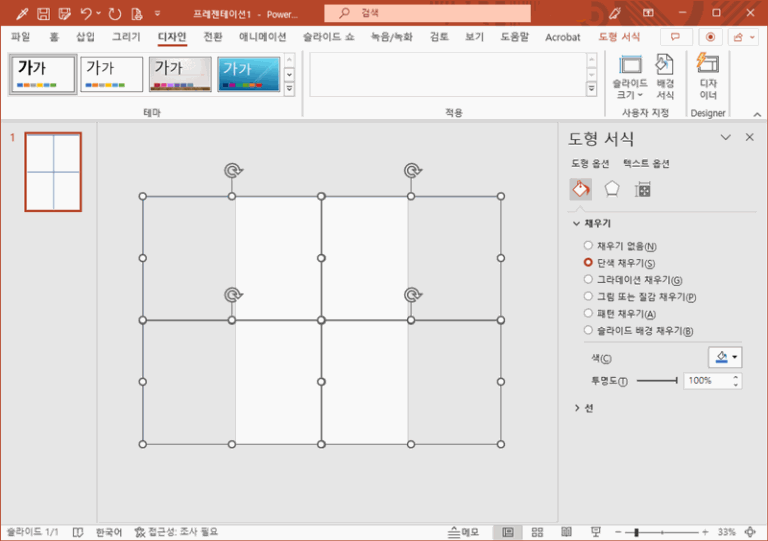Click the 33% zoom level
Image resolution: width=768 pixels, height=541 pixels.
coord(726,532)
